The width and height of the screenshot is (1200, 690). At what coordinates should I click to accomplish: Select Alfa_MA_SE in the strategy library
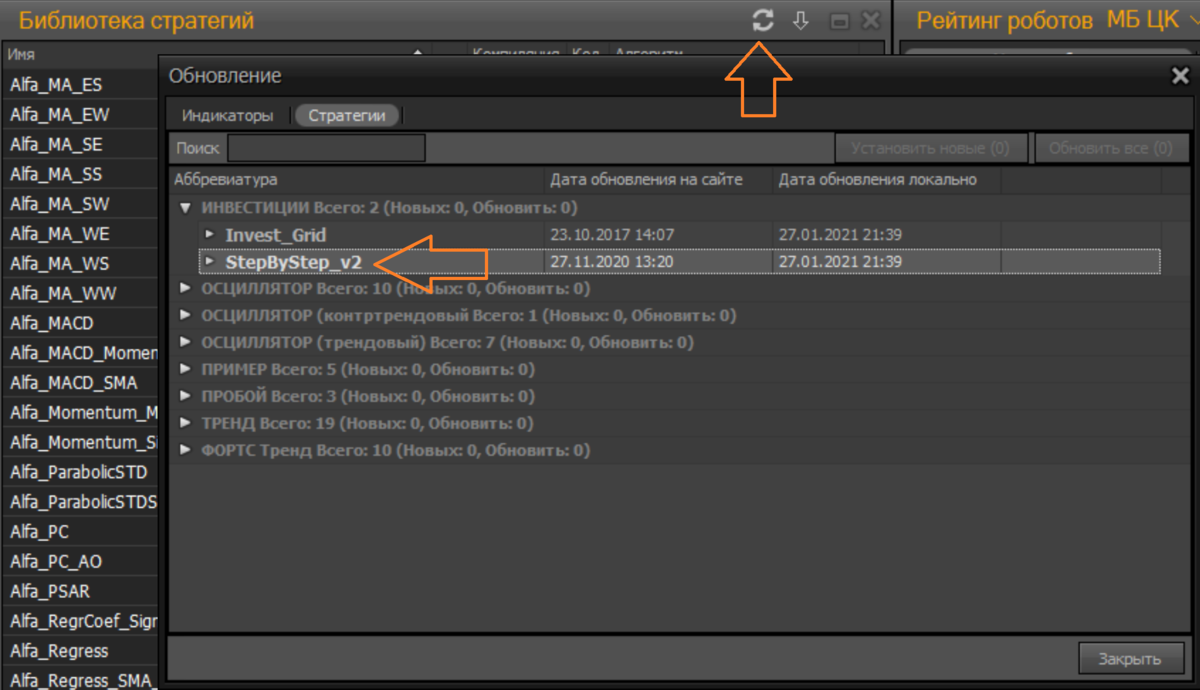(x=56, y=144)
